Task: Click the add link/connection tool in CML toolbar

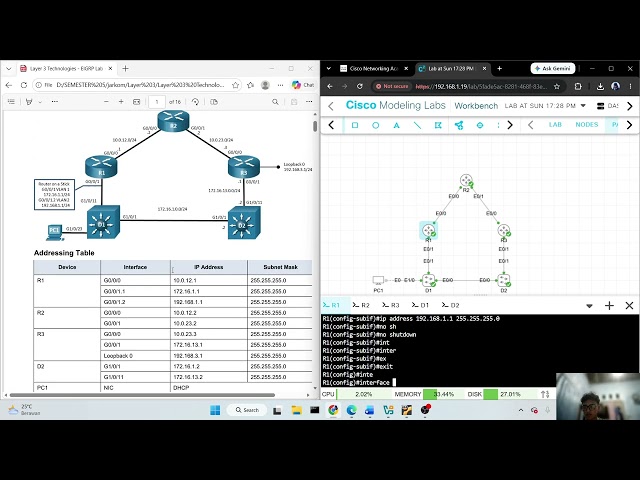Action: point(459,125)
